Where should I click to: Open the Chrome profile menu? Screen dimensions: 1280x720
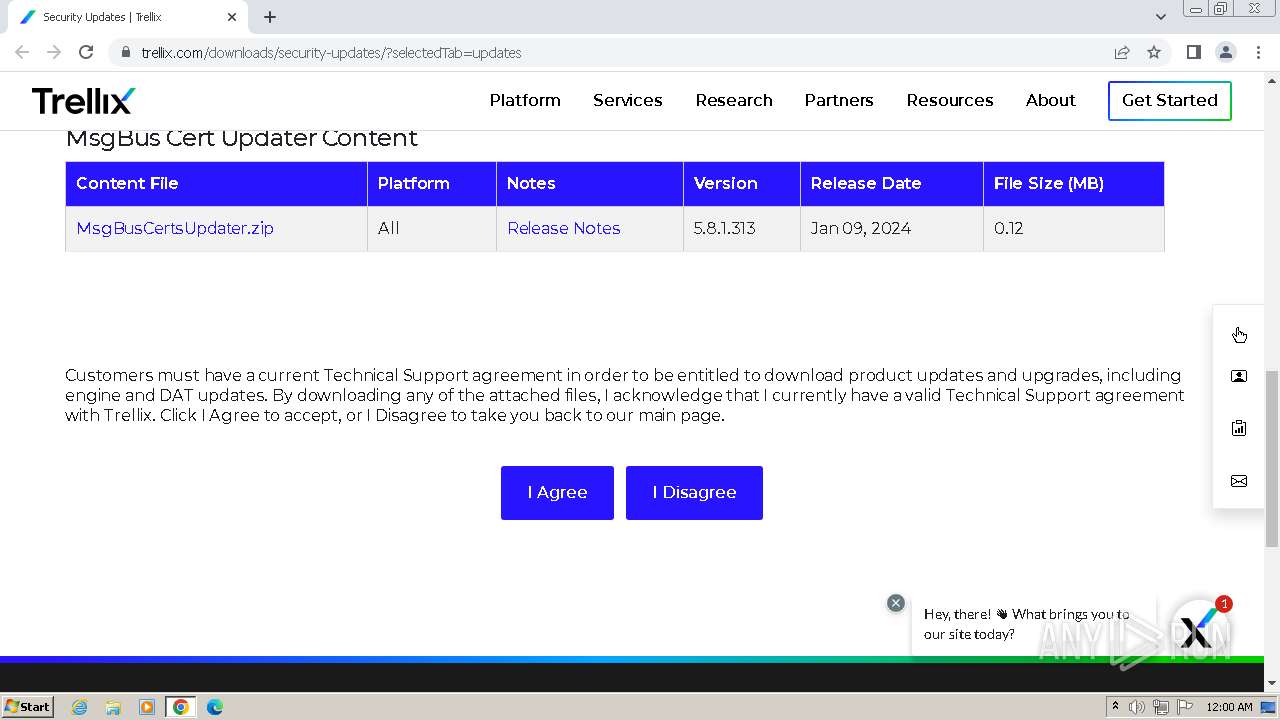[x=1225, y=52]
